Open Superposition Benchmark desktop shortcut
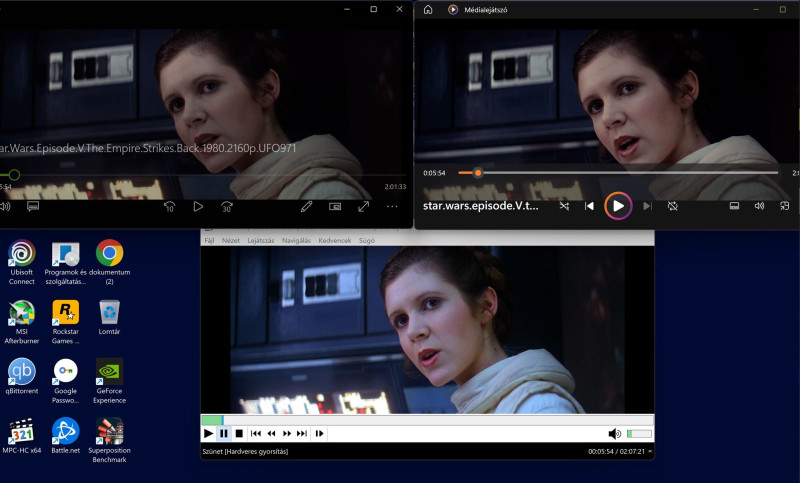Viewport: 800px width, 483px height. (x=109, y=440)
